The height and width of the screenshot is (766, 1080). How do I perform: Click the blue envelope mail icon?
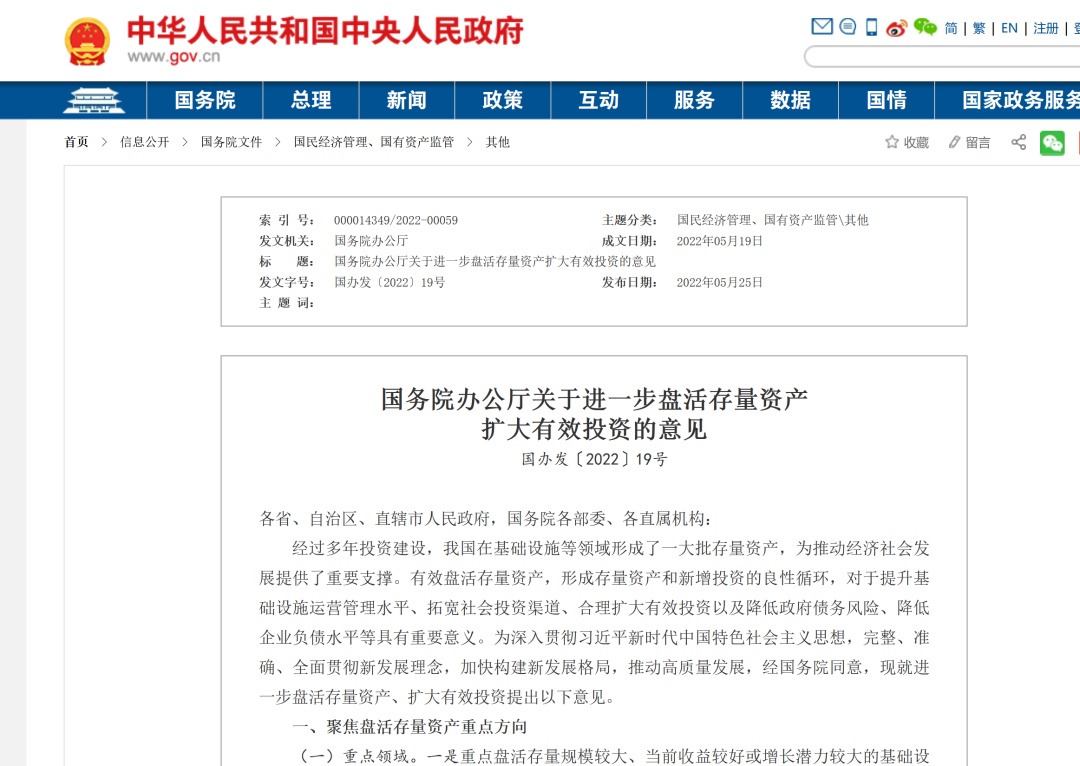click(x=822, y=27)
